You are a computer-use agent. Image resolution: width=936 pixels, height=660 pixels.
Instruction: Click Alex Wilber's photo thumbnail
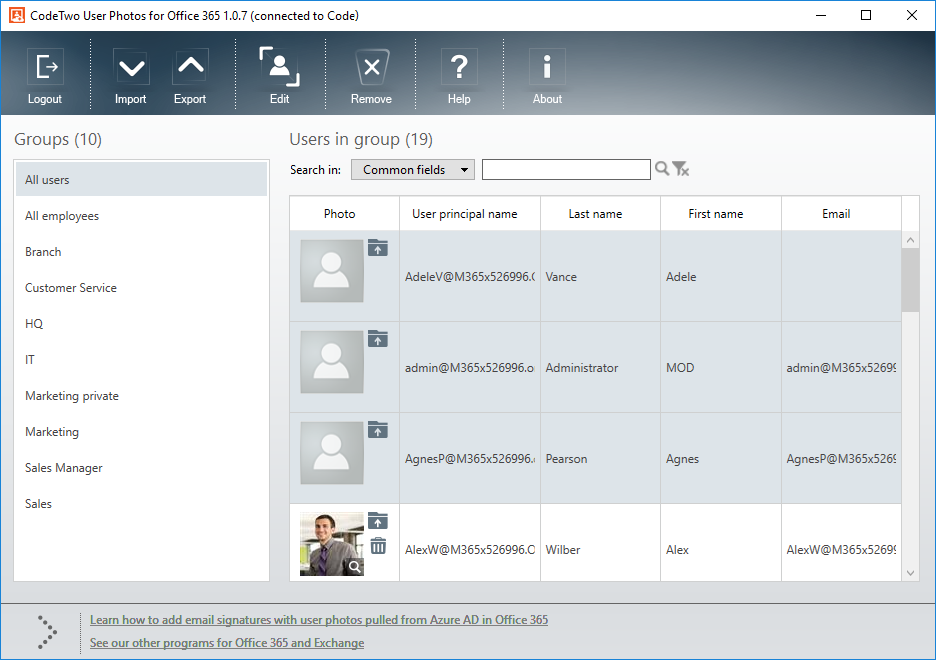(x=332, y=544)
